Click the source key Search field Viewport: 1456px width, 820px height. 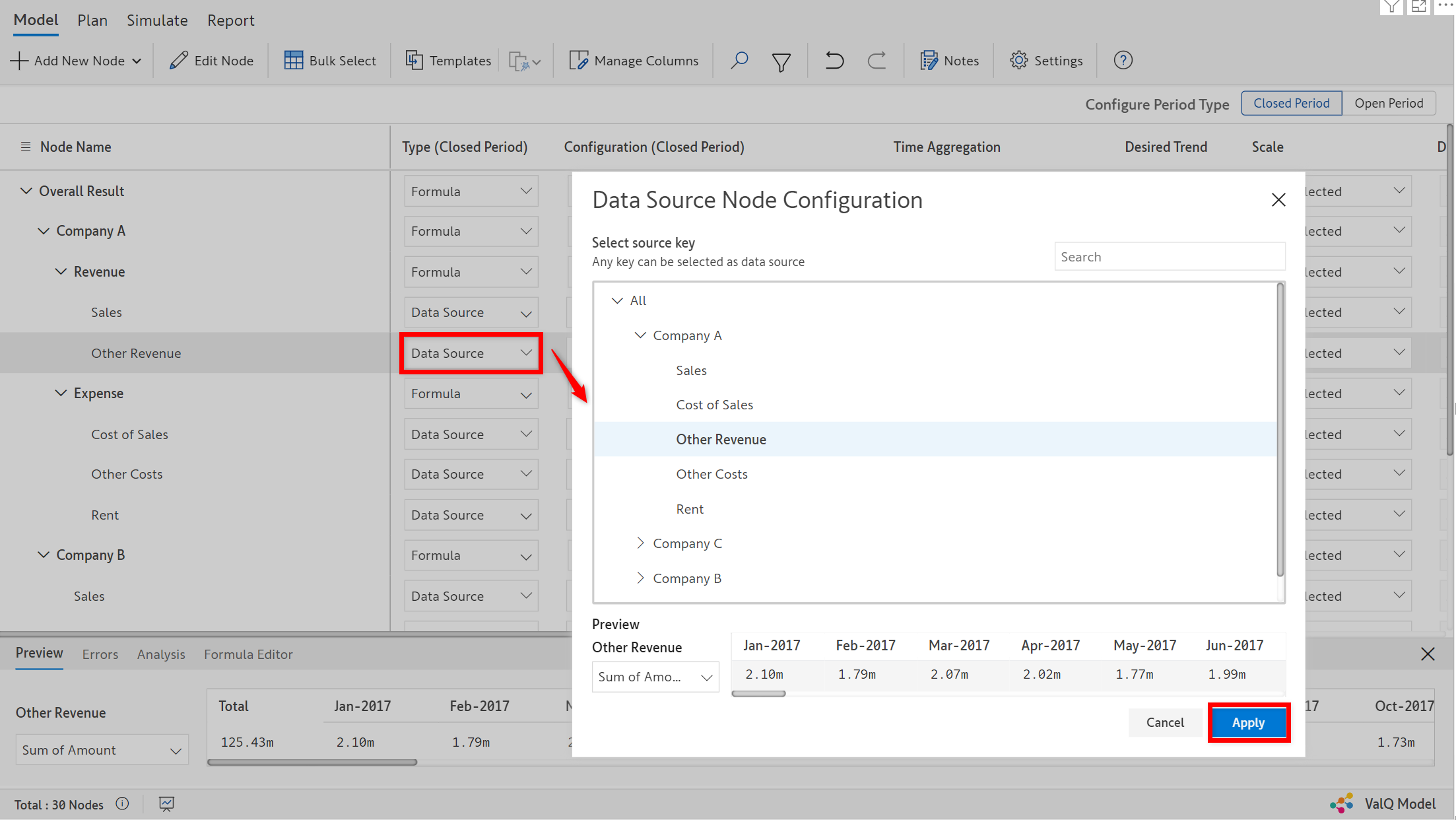1169,257
